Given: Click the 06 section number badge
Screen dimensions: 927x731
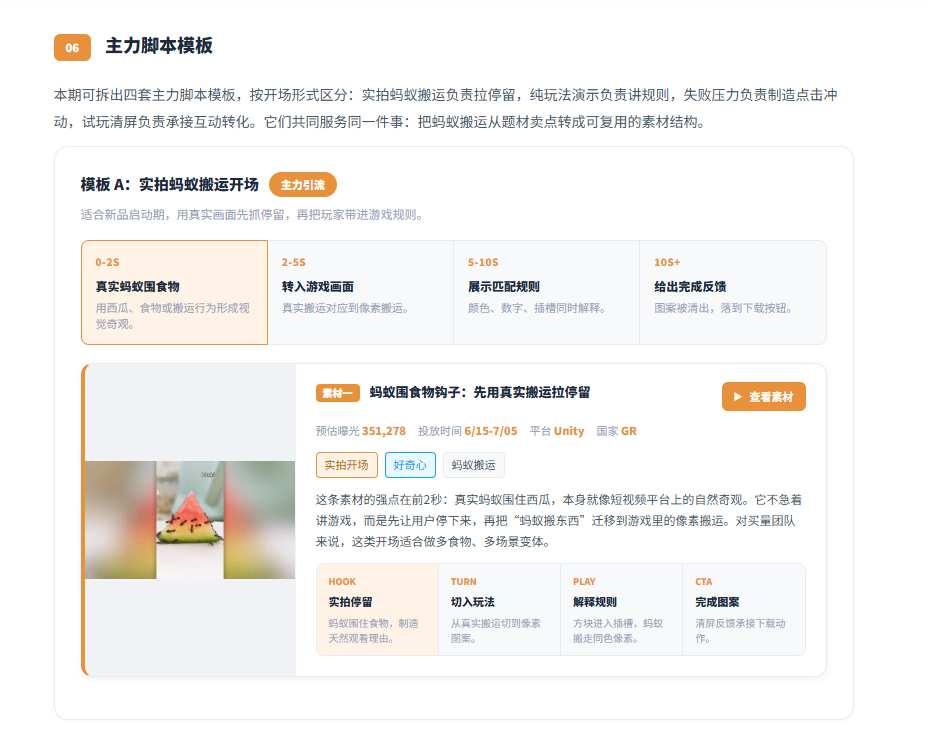Looking at the screenshot, I should click(72, 48).
